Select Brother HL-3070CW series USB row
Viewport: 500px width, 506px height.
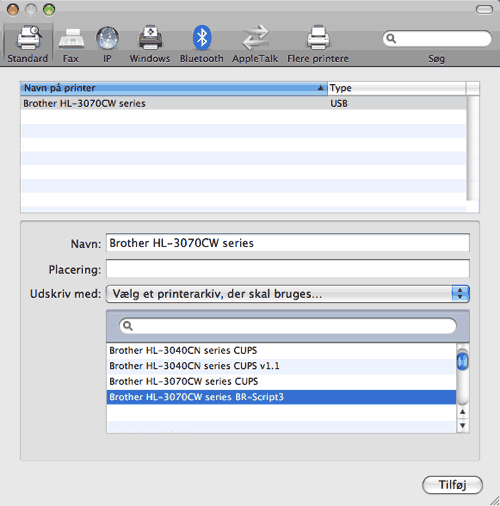point(243,103)
